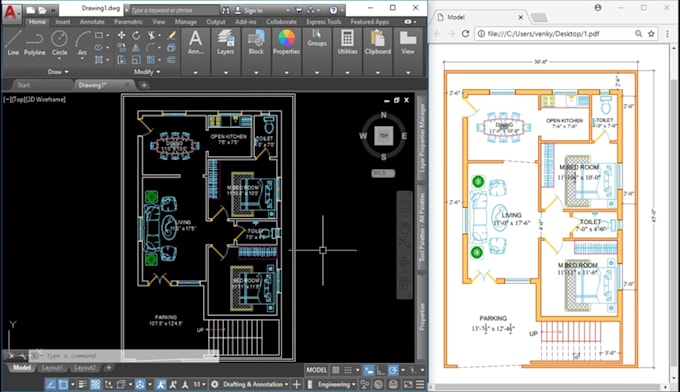Viewport: 680px width, 392px height.
Task: Open the Engineering units dropdown
Action: [x=337, y=384]
